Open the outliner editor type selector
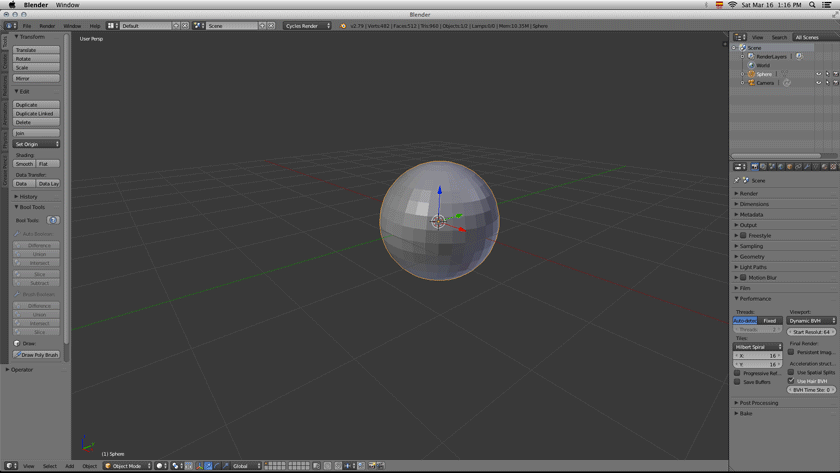This screenshot has height=473, width=840. [740, 37]
